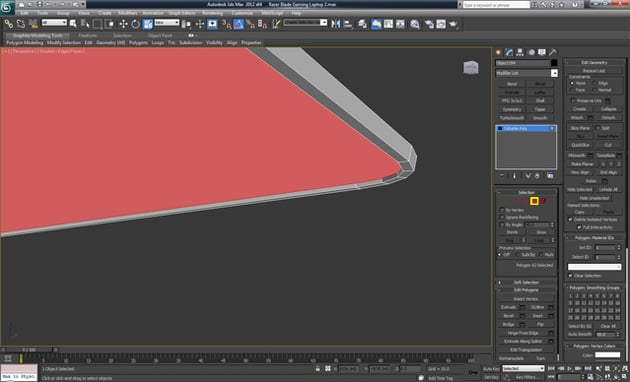Open the Customize menu
Image resolution: width=630 pixels, height=382 pixels.
242,13
